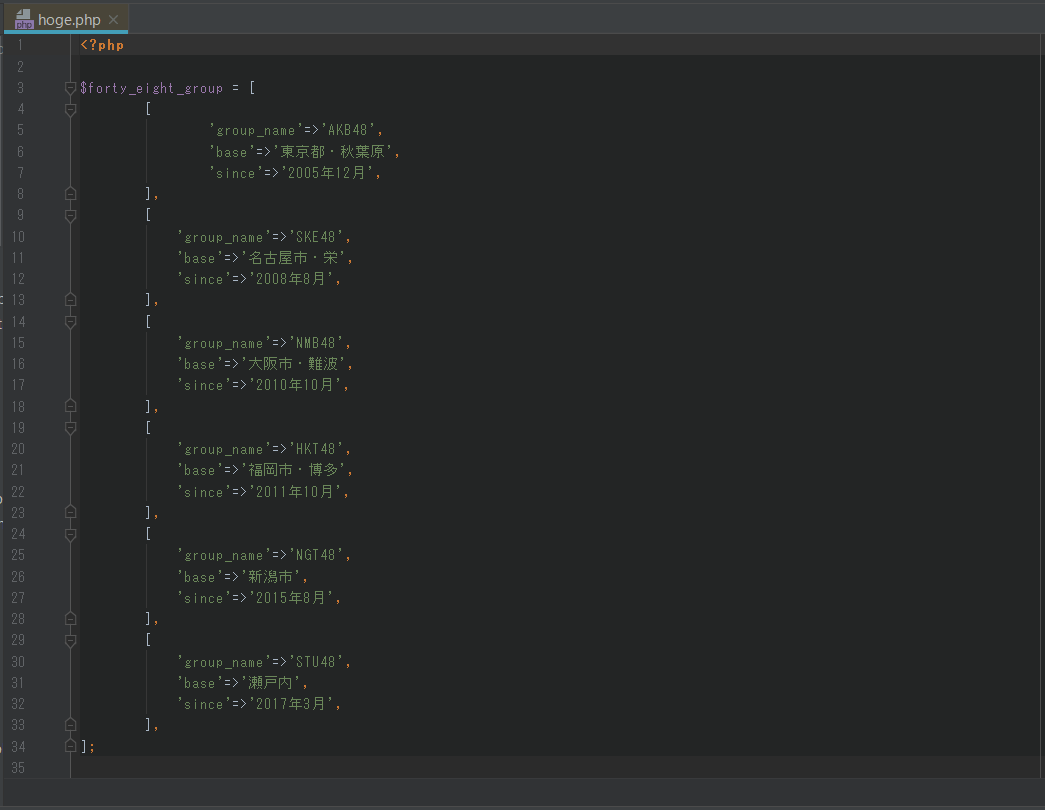The height and width of the screenshot is (810, 1045).
Task: Click the 'group_name' key on line 5
Action: click(256, 130)
